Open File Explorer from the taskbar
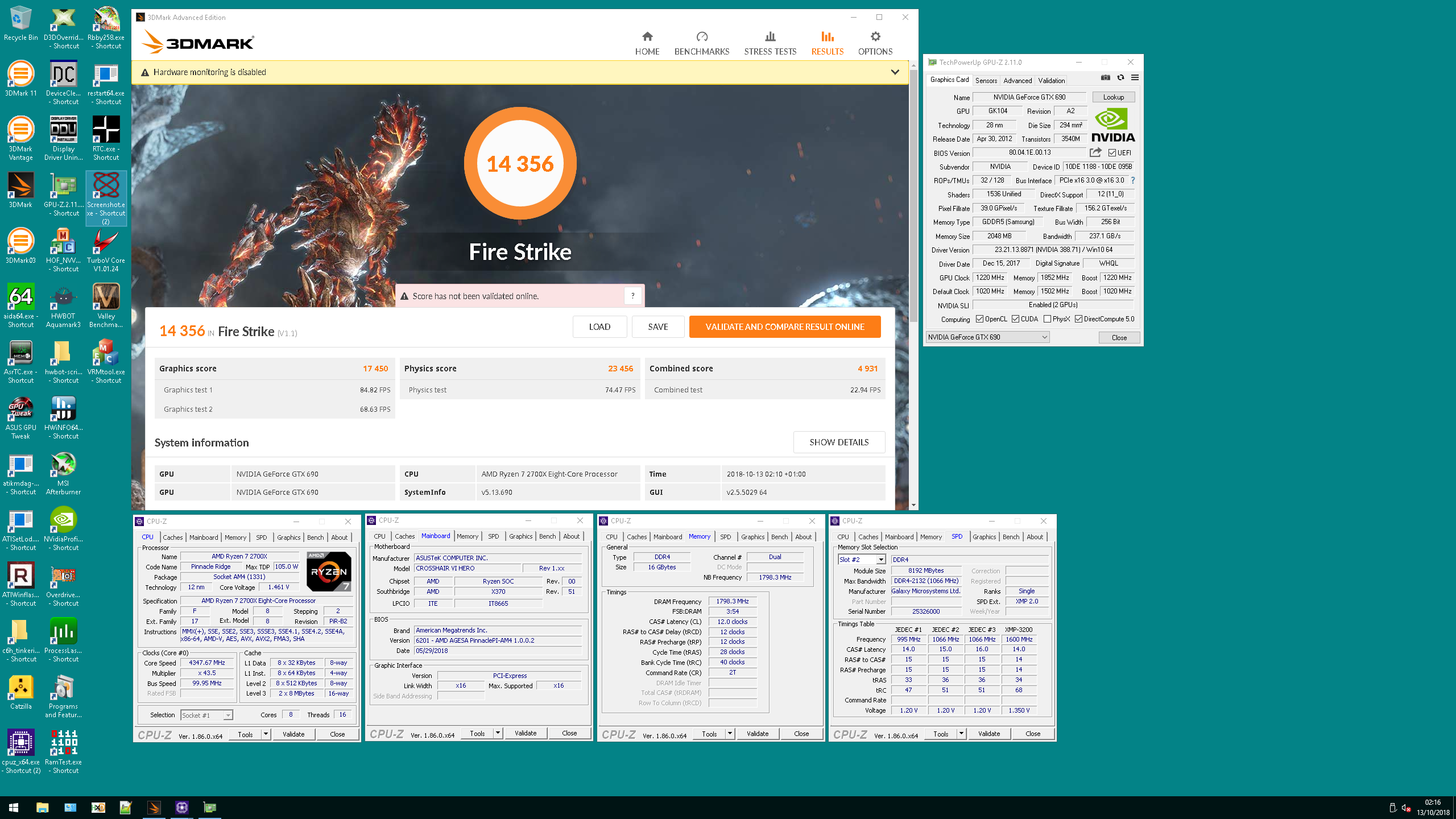 (x=42, y=807)
